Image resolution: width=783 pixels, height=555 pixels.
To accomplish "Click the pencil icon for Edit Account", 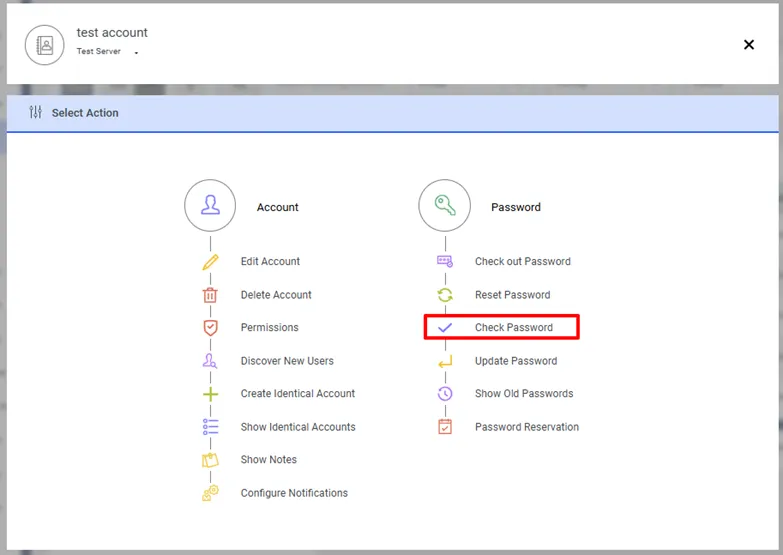I will tap(210, 262).
